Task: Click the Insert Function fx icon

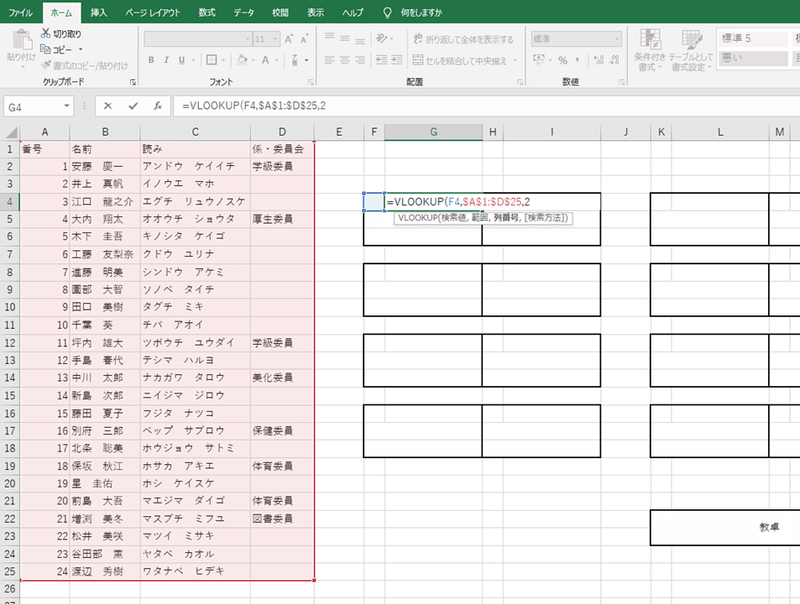Action: [158, 106]
